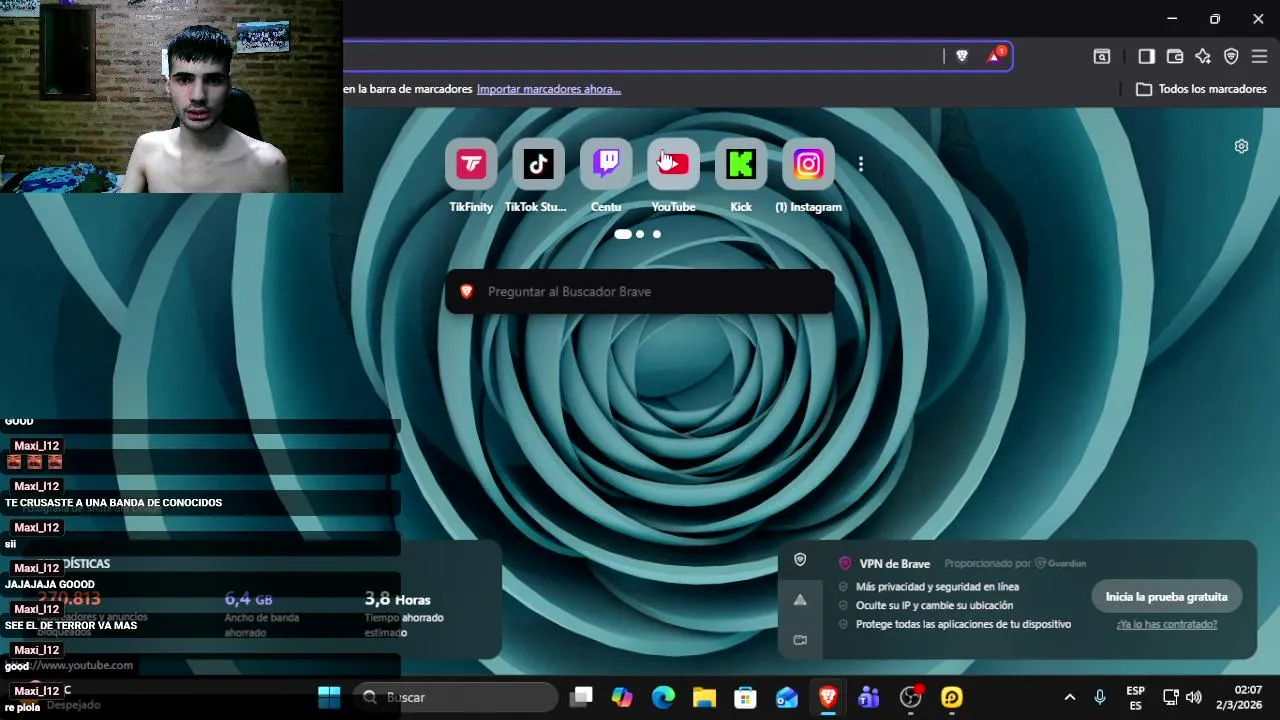Image resolution: width=1280 pixels, height=720 pixels.
Task: Open the YouTube shortcut tile
Action: tap(673, 164)
